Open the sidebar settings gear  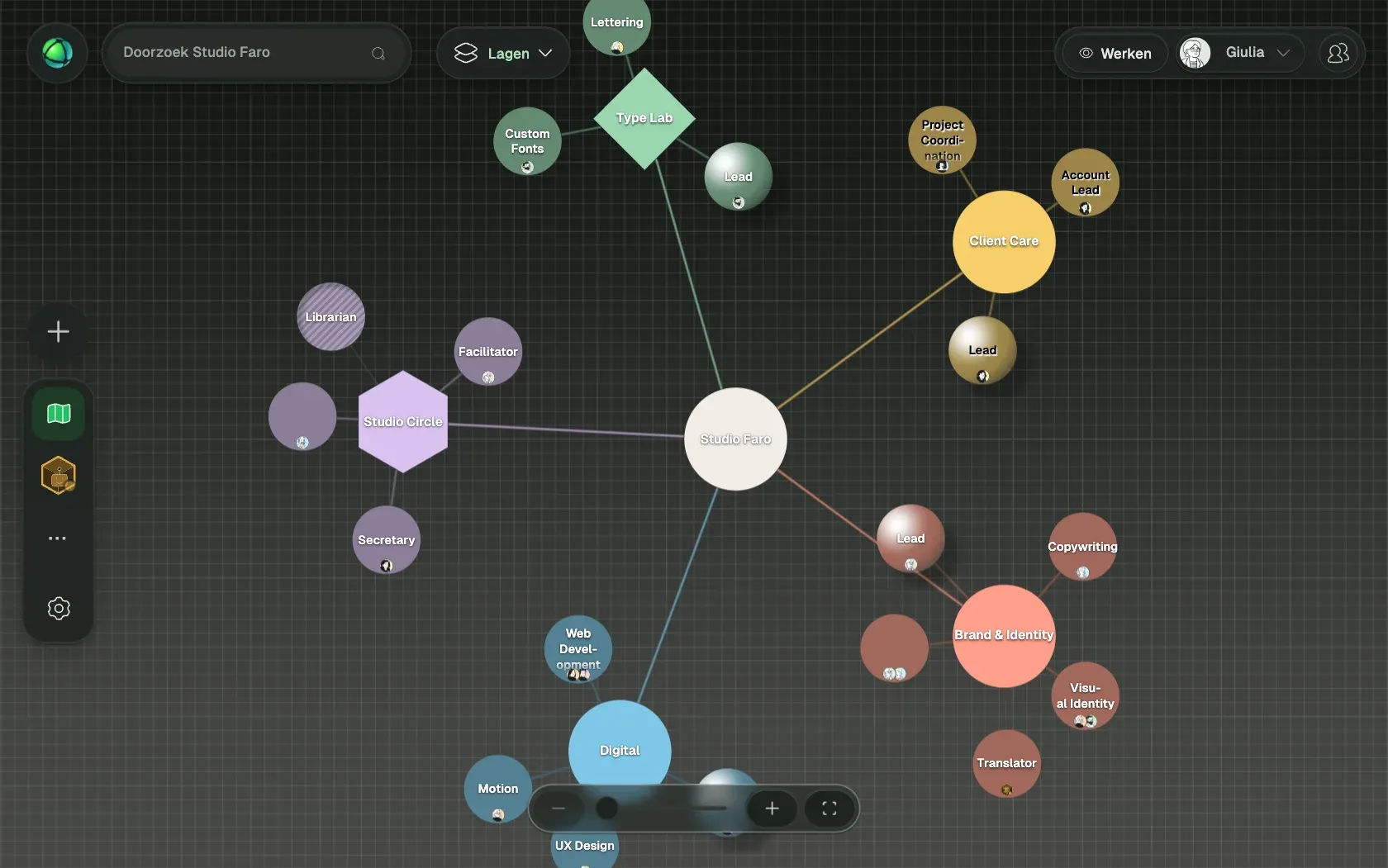(x=59, y=609)
